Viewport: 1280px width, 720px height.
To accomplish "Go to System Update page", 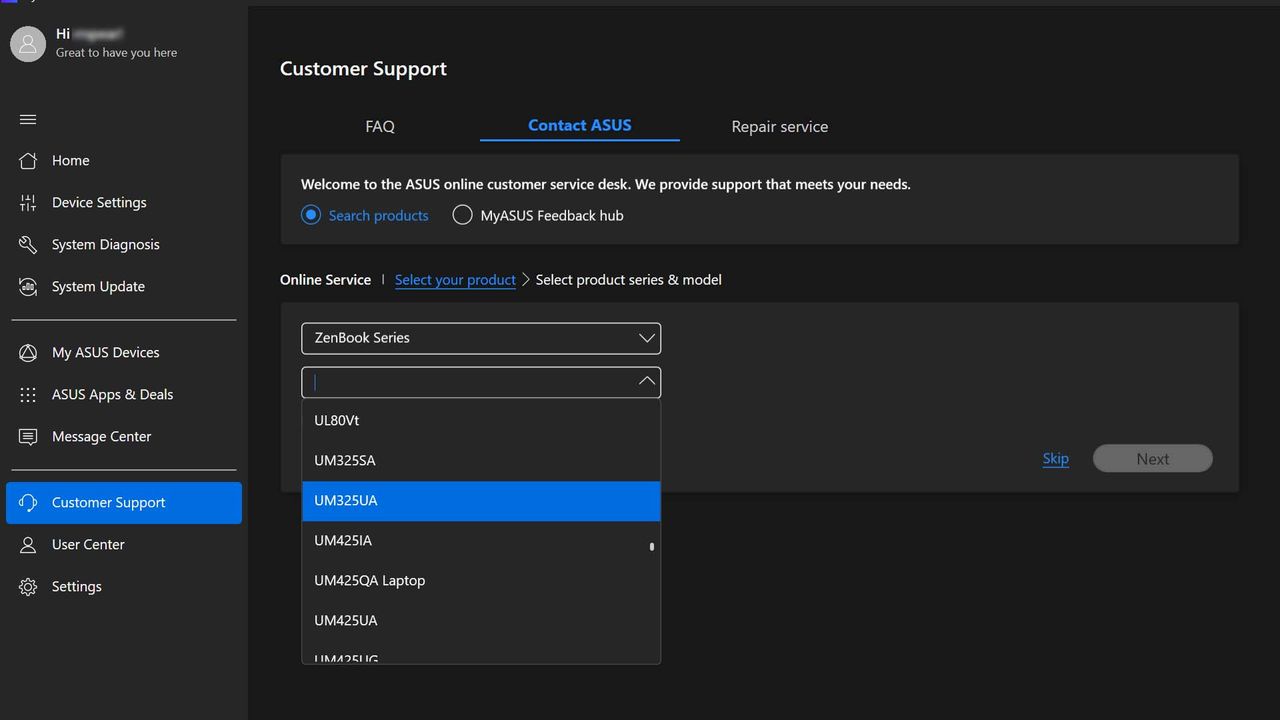I will pos(123,287).
